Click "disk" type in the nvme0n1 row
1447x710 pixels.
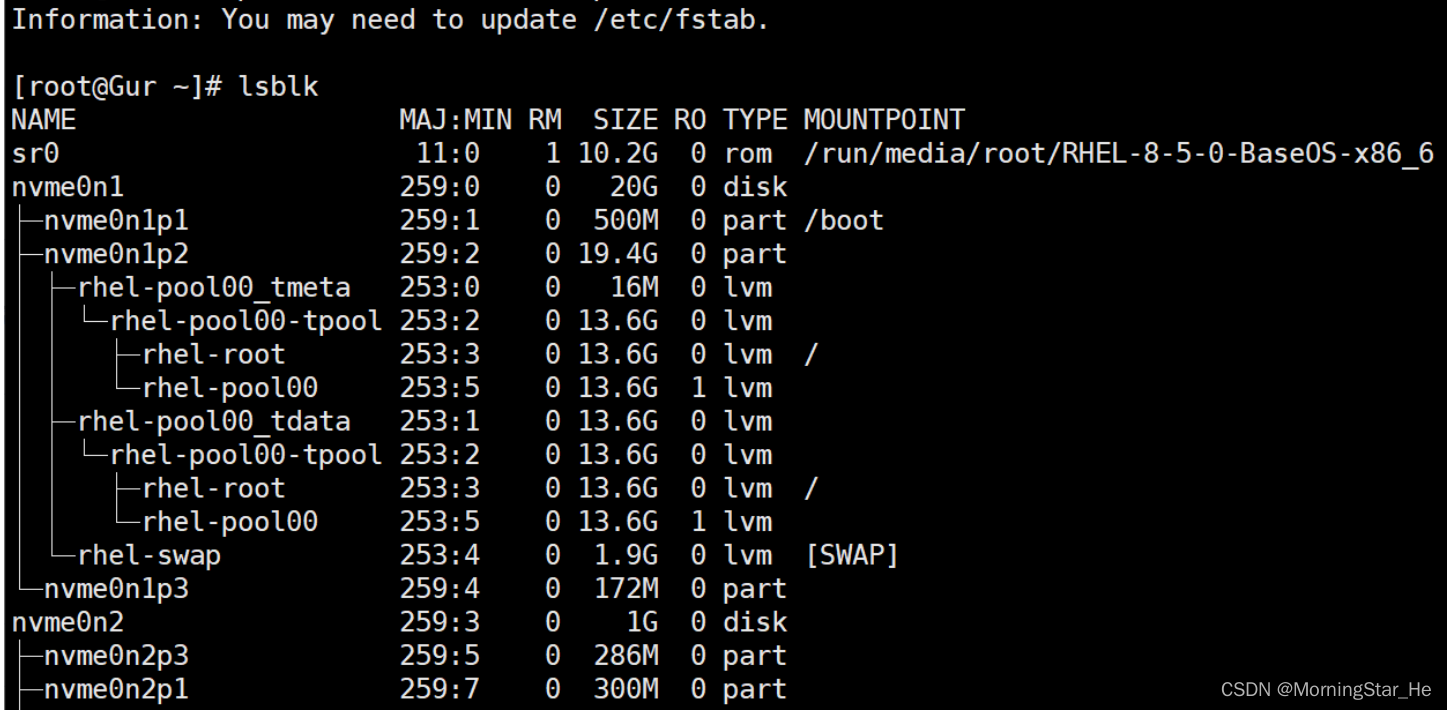coord(754,188)
